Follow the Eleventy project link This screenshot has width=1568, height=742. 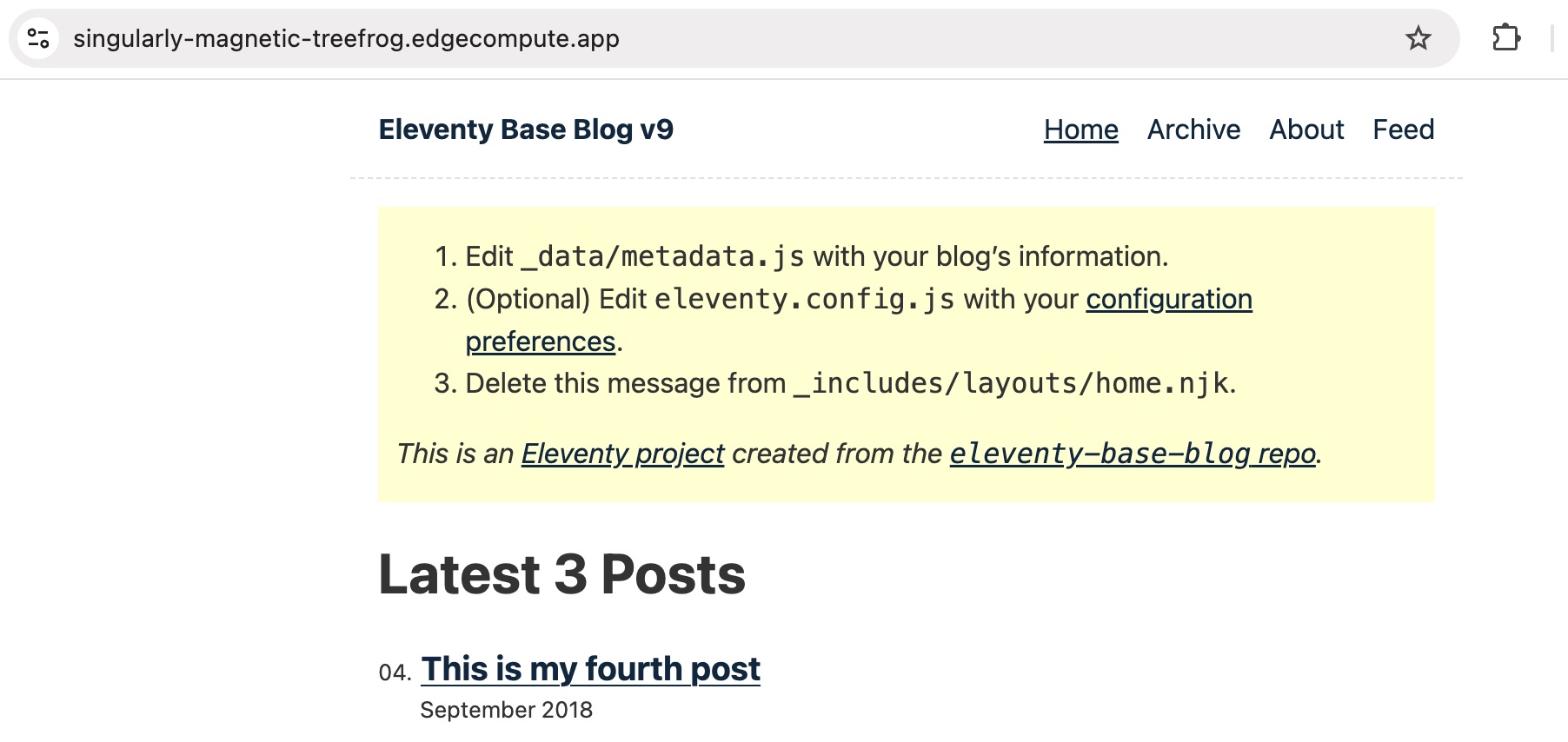pyautogui.click(x=621, y=453)
